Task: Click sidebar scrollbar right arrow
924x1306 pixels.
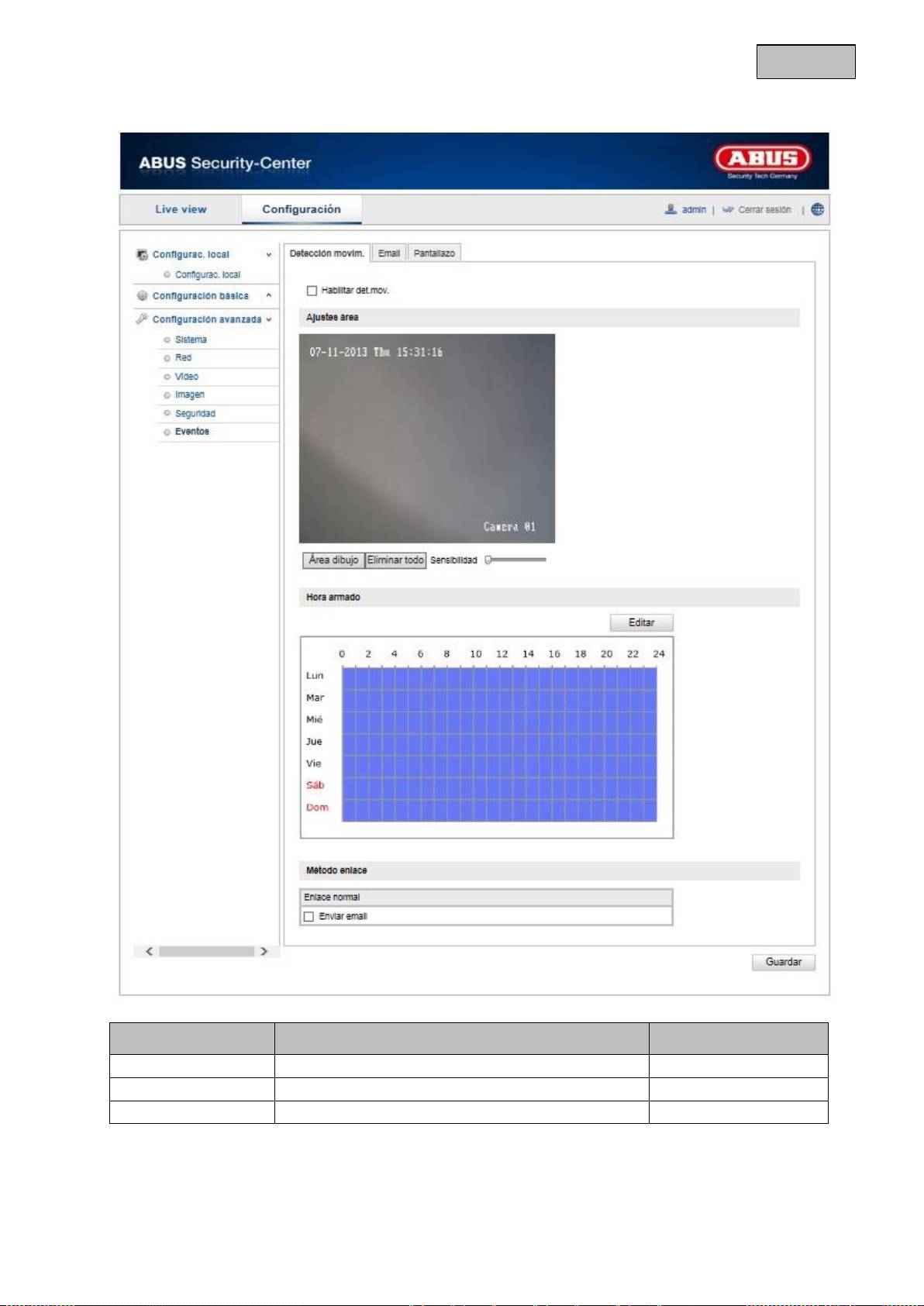Action: (264, 951)
